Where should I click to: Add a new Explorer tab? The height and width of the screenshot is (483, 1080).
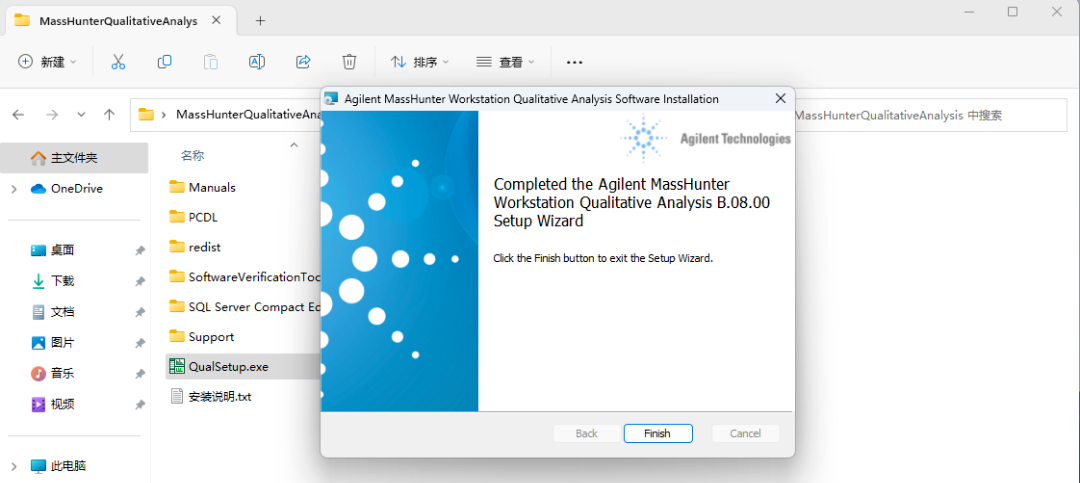(260, 21)
